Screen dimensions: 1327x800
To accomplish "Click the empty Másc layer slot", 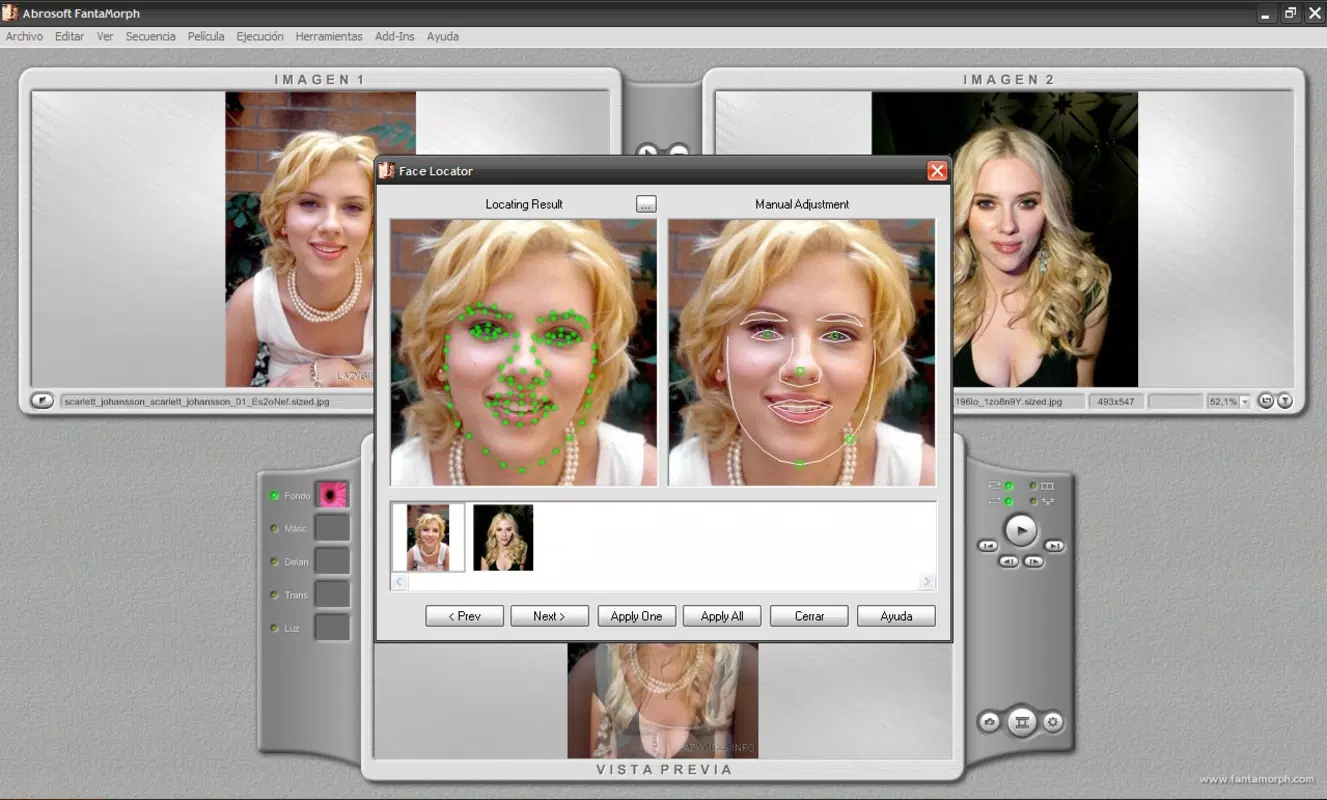I will tap(332, 528).
